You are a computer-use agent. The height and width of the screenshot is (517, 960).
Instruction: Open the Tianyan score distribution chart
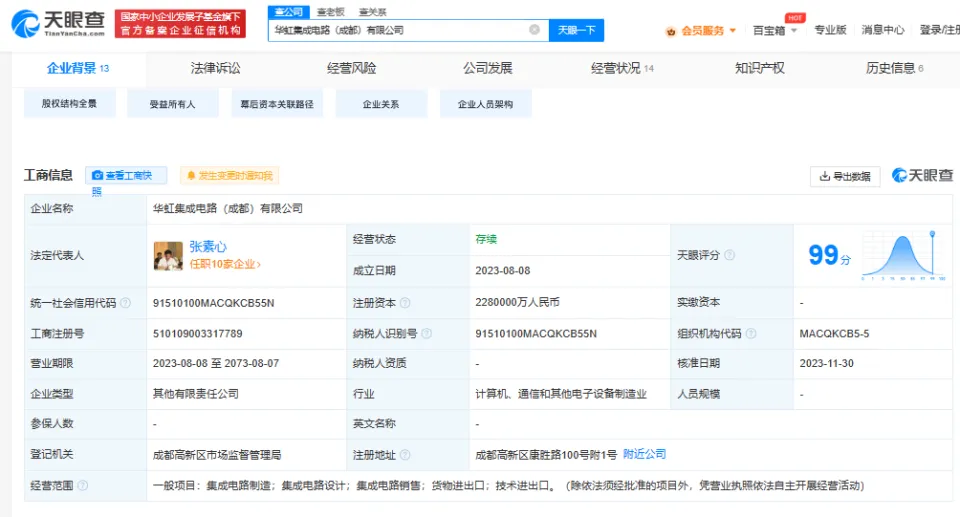[902, 255]
